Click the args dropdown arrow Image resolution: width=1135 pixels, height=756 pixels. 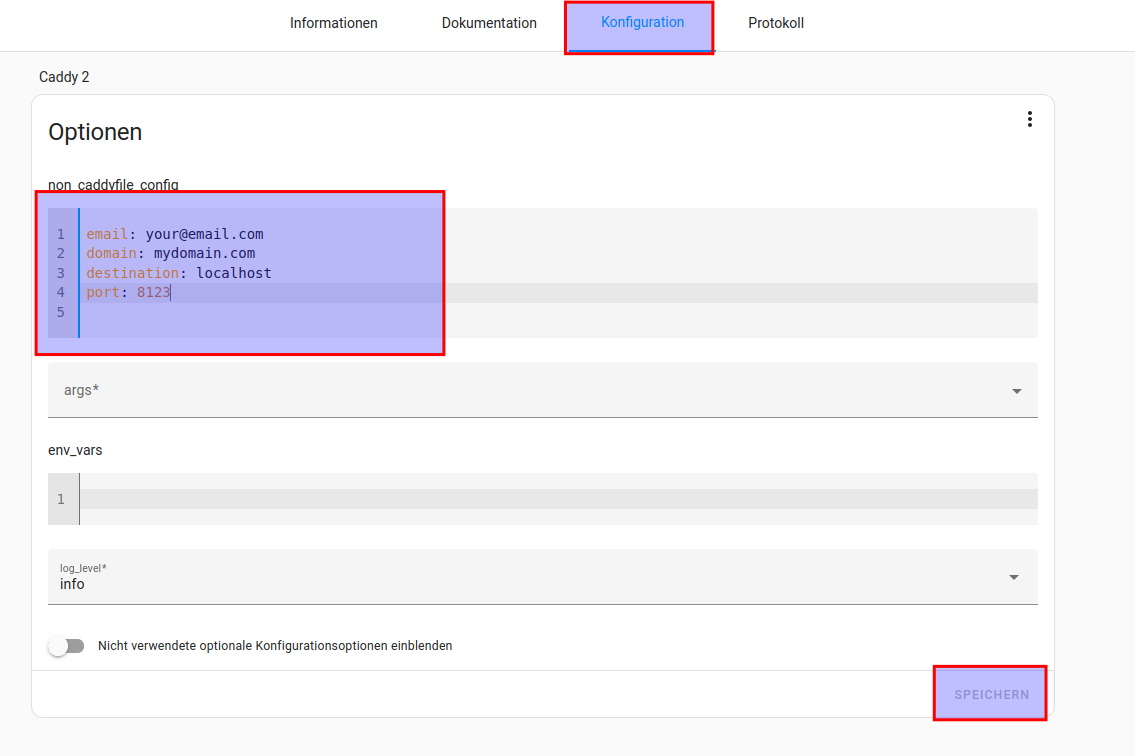(1016, 391)
